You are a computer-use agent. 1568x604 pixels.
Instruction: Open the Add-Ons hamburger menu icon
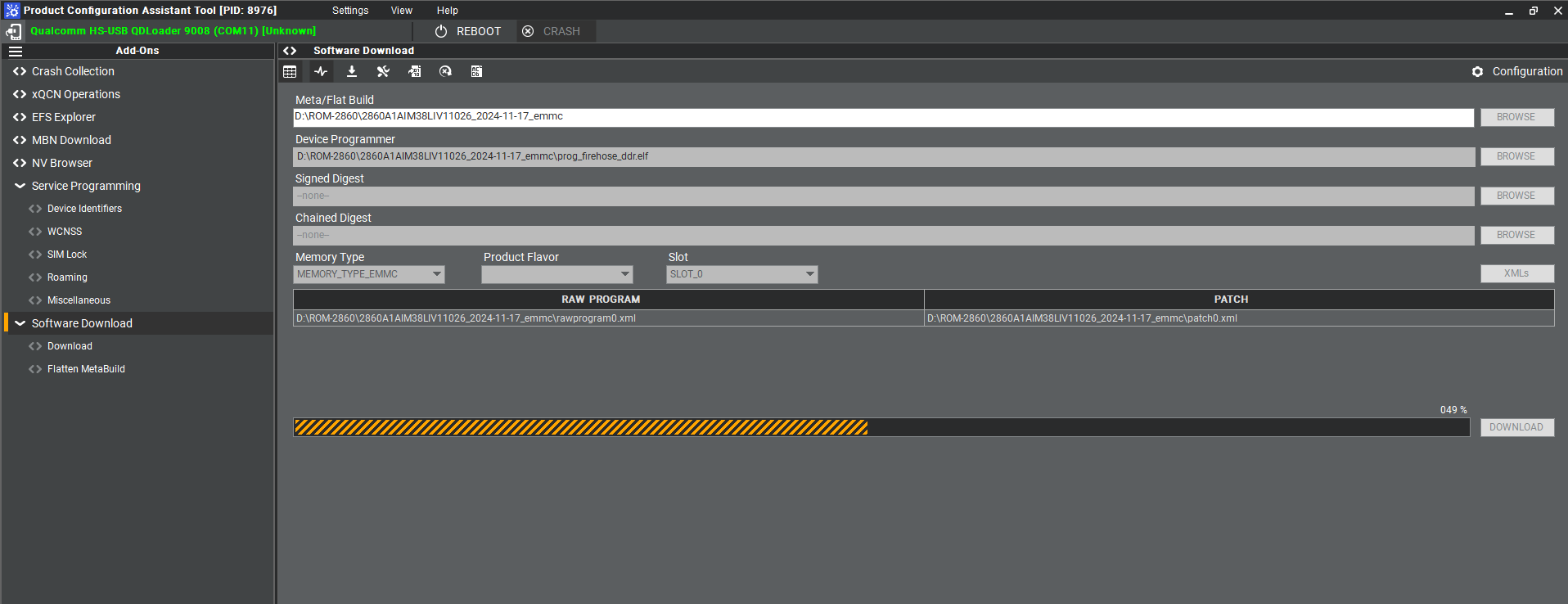pyautogui.click(x=16, y=51)
